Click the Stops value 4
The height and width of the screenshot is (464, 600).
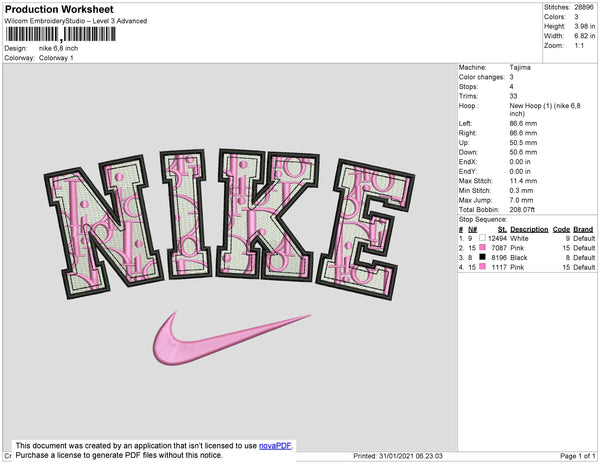[x=511, y=86]
